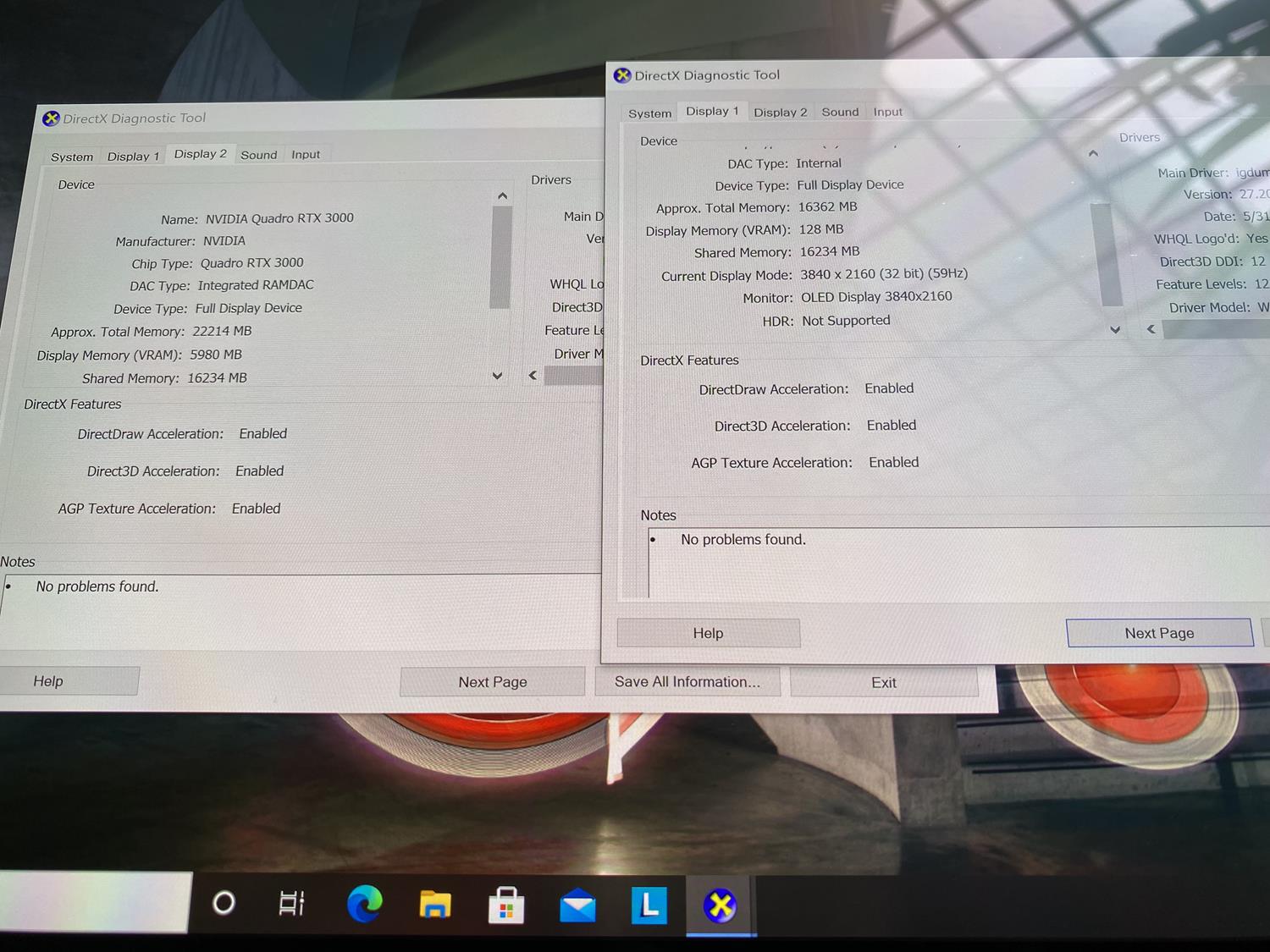Screen dimensions: 1270x952
Task: Click 'OLED Display 3840x2160' monitor value
Action: click(876, 297)
